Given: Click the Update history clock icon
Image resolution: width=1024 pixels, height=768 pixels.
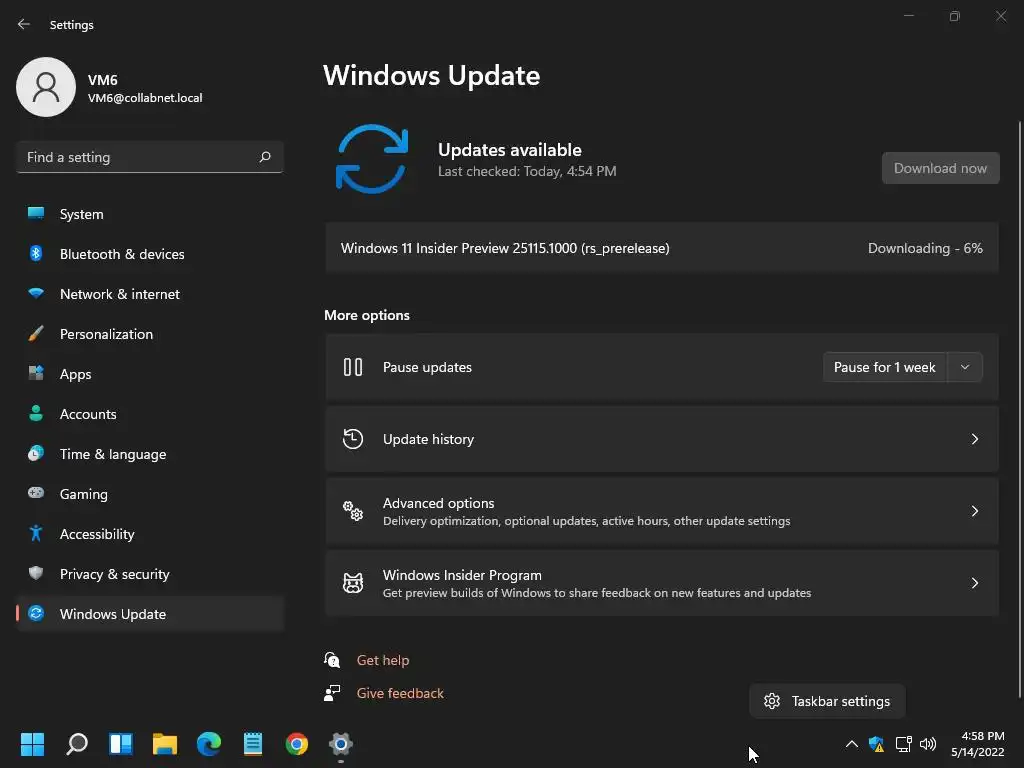Looking at the screenshot, I should point(353,439).
